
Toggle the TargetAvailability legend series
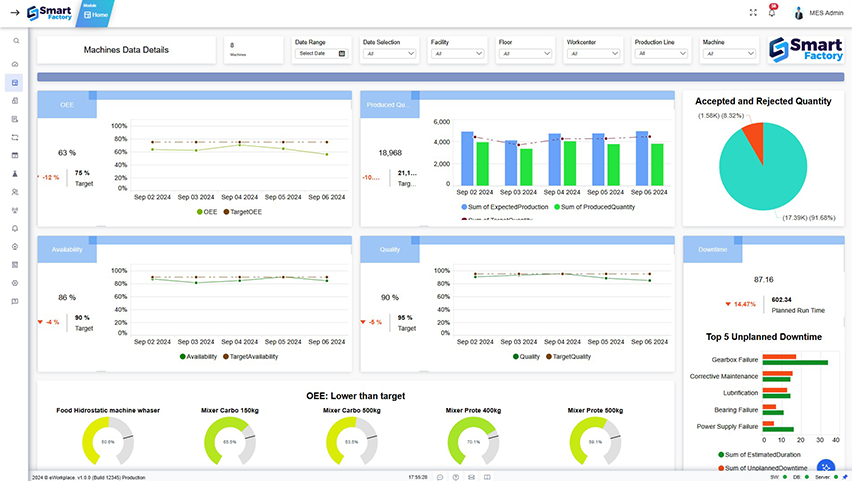[250, 357]
